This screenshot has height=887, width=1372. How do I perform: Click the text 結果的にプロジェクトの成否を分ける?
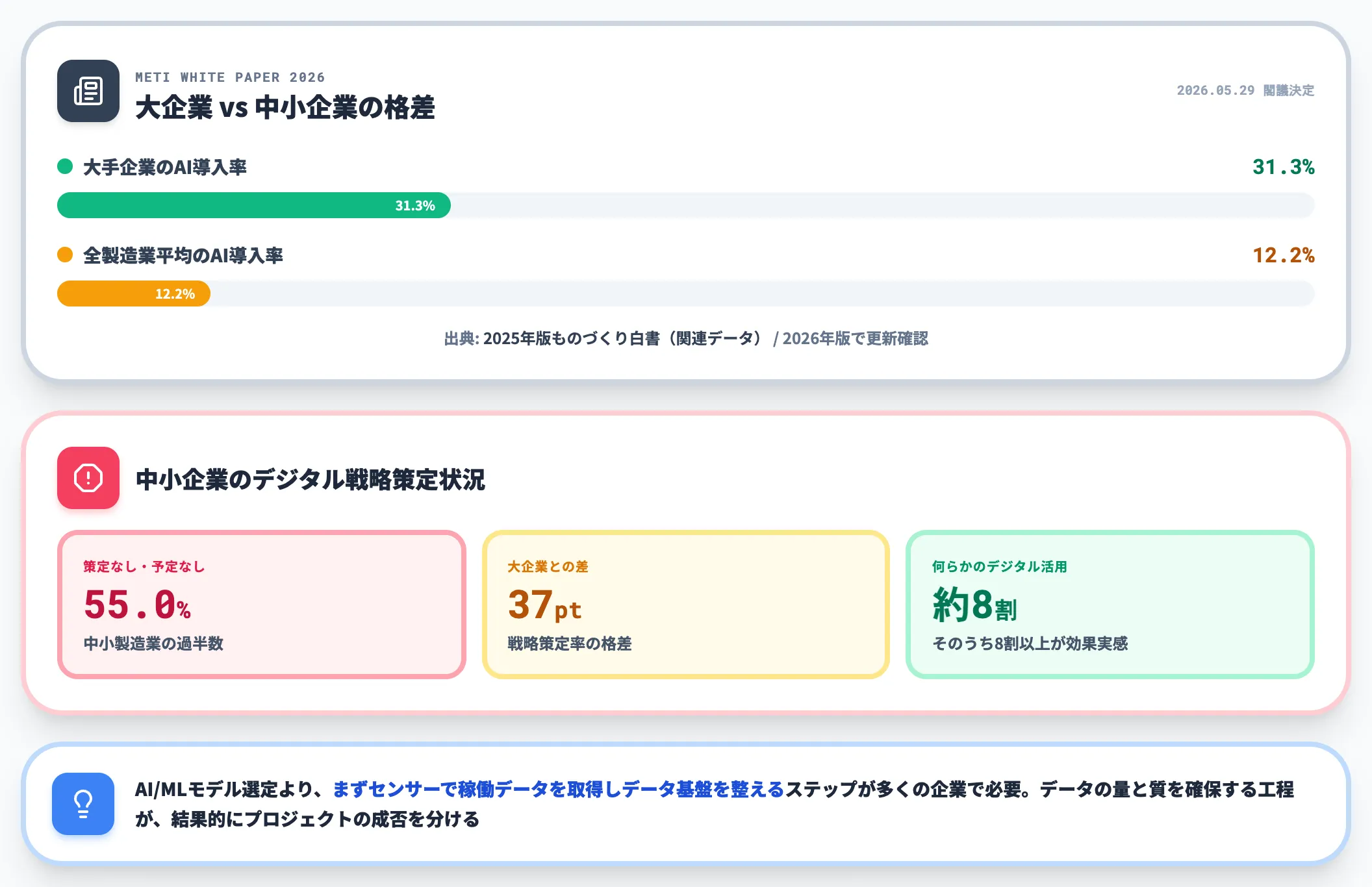tap(325, 819)
